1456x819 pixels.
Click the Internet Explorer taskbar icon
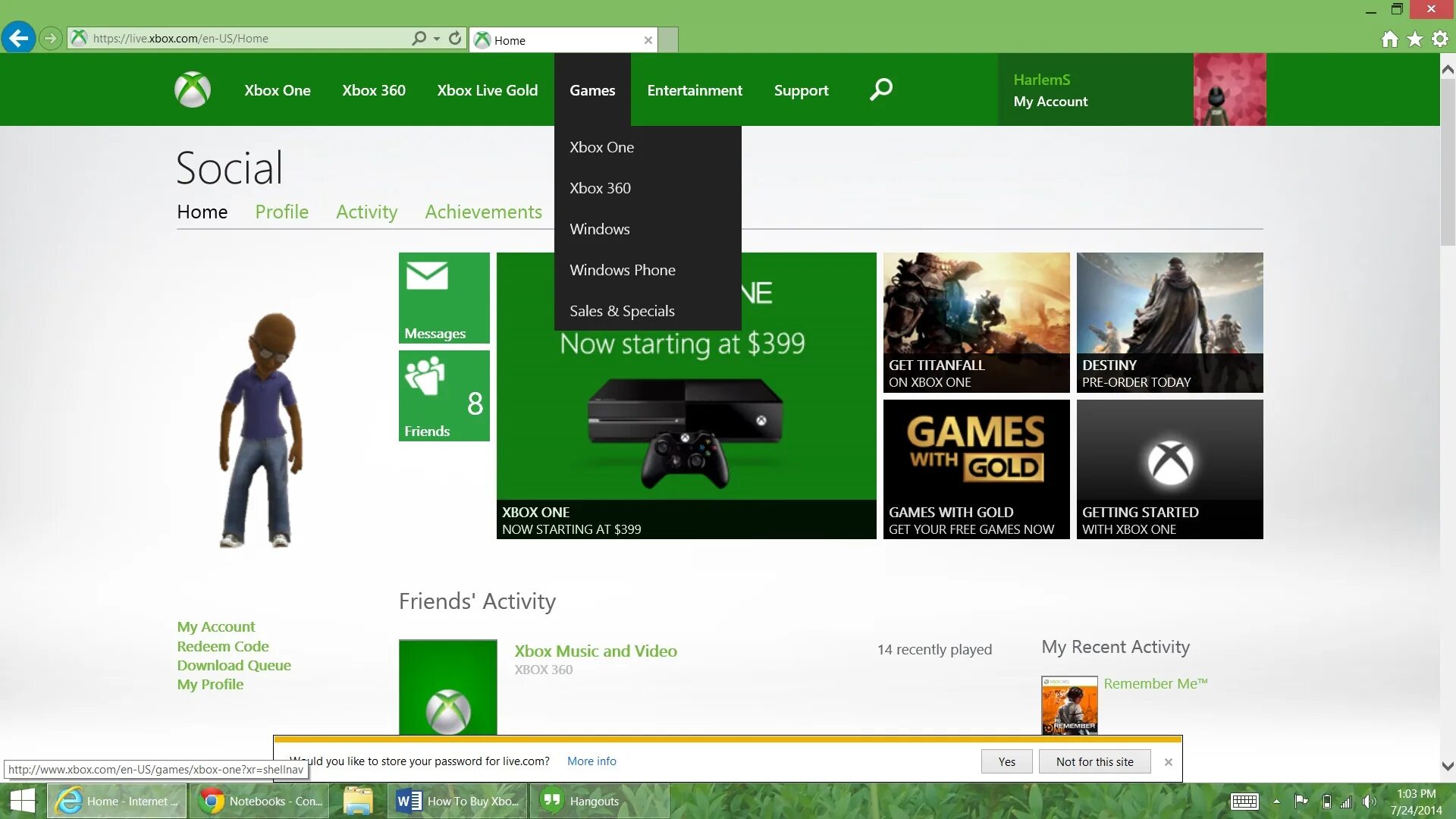[x=114, y=801]
